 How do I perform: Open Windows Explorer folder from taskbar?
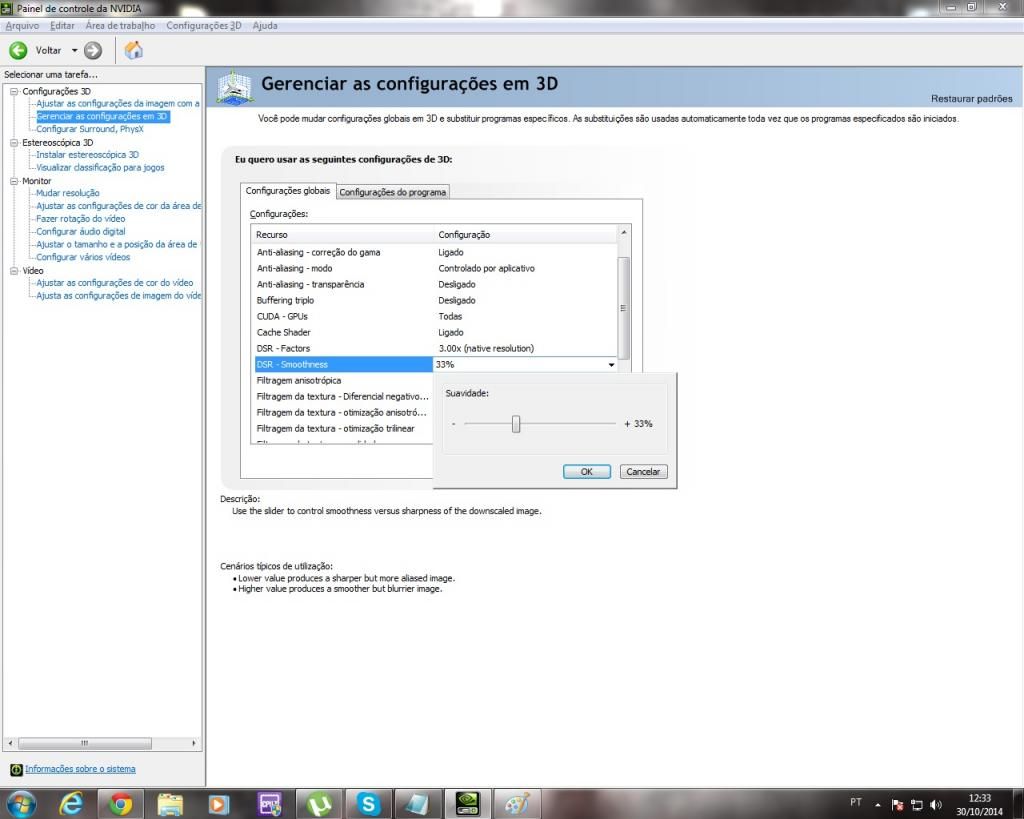pyautogui.click(x=170, y=804)
